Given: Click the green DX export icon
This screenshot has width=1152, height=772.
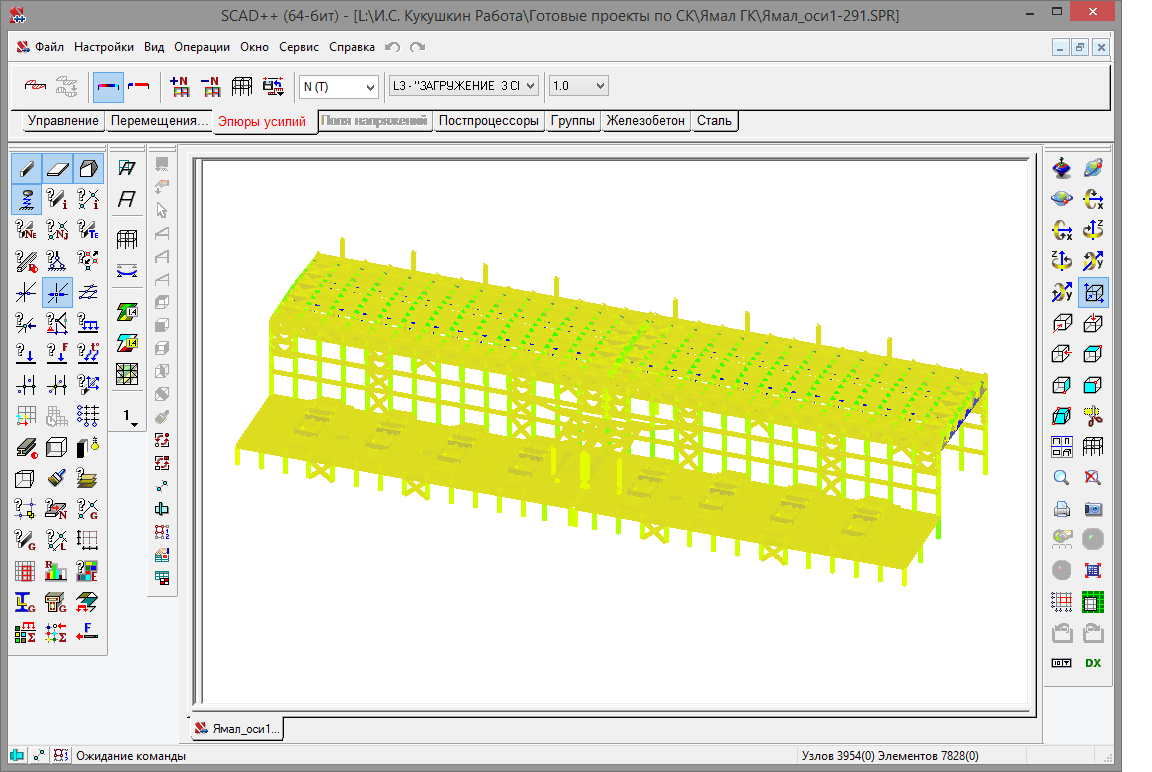Looking at the screenshot, I should (x=1093, y=663).
